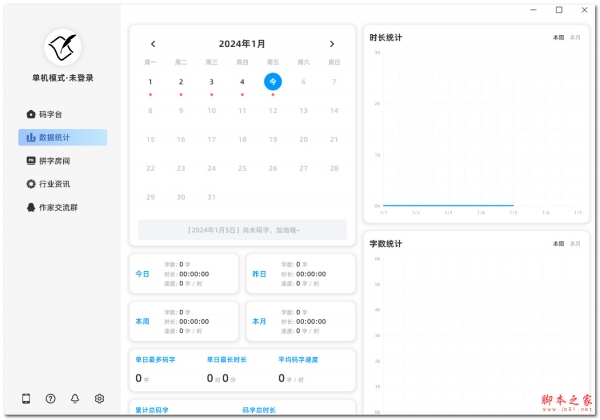
Task: Pick January 12 on the calendar
Action: (273, 111)
